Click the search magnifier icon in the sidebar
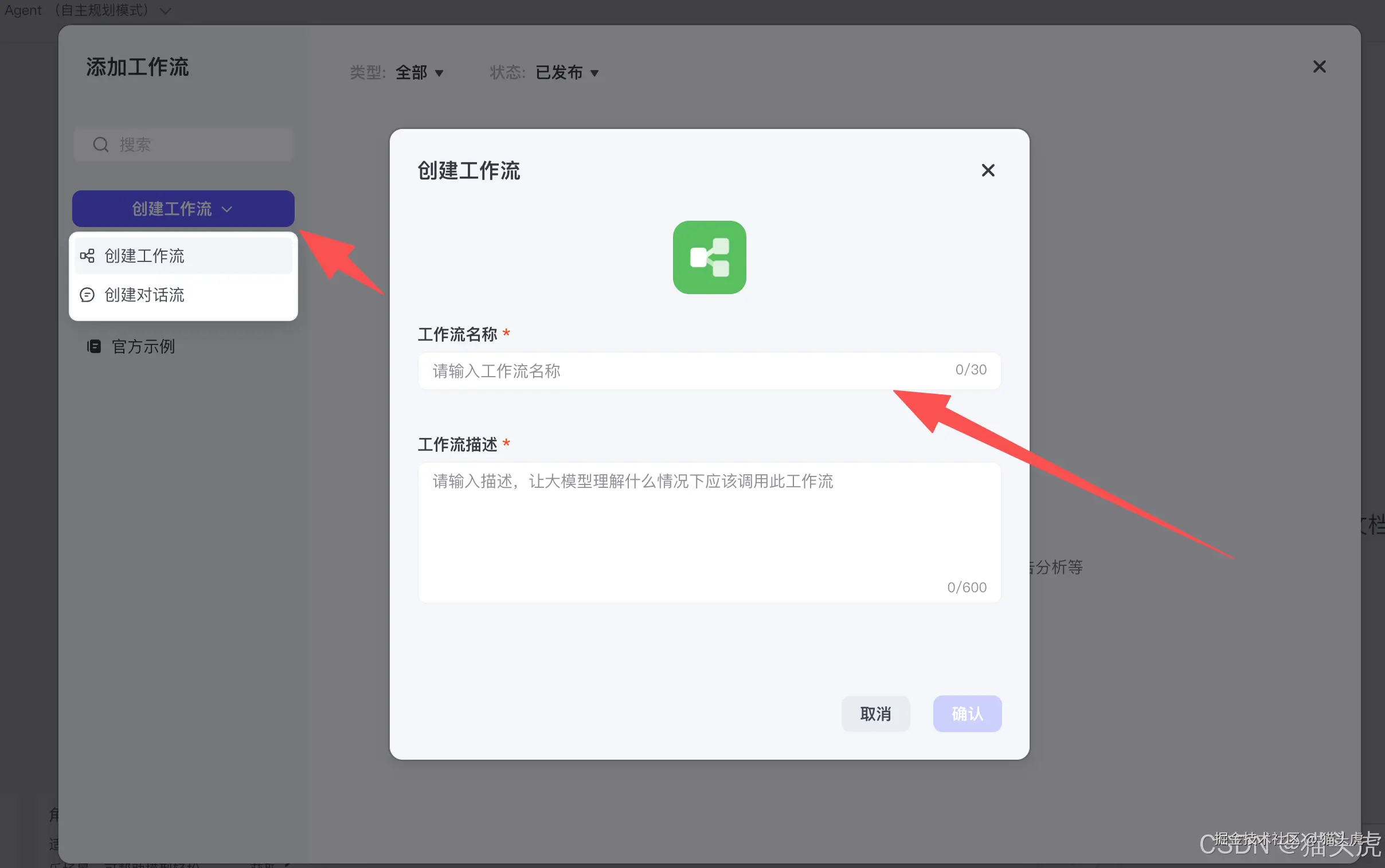 [100, 144]
